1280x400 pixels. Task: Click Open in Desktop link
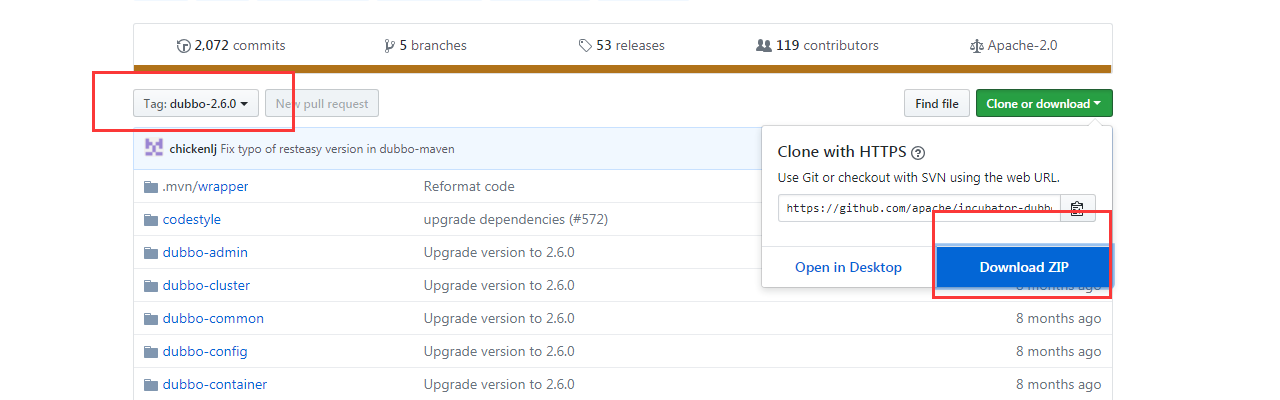848,267
